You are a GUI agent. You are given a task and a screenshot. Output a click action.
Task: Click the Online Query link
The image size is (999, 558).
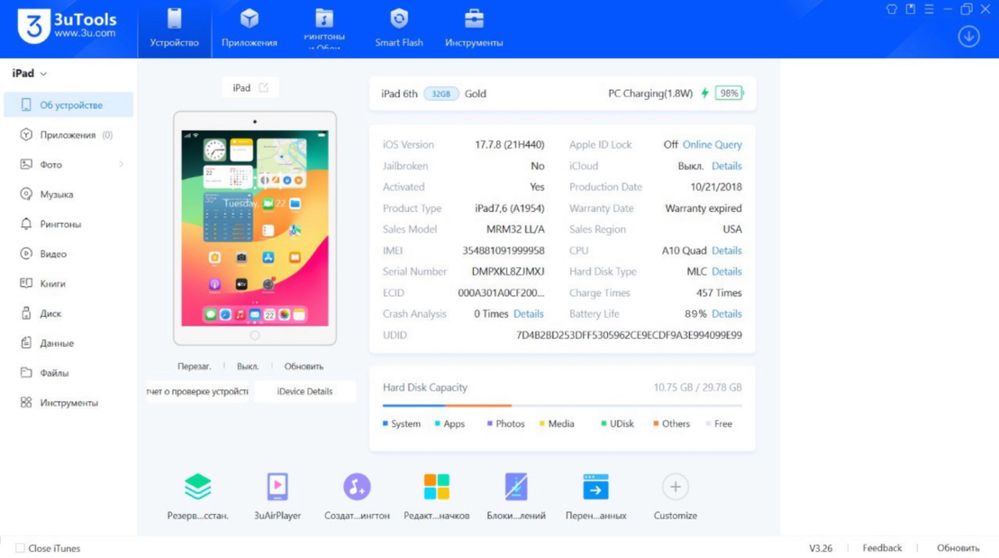click(x=712, y=145)
